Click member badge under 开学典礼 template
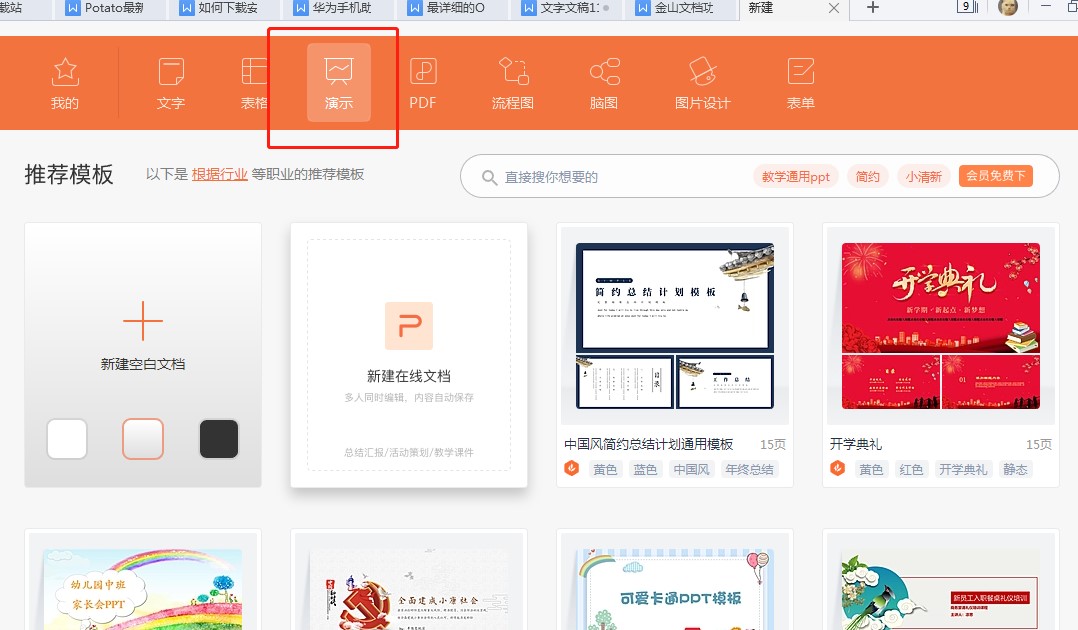 [837, 468]
